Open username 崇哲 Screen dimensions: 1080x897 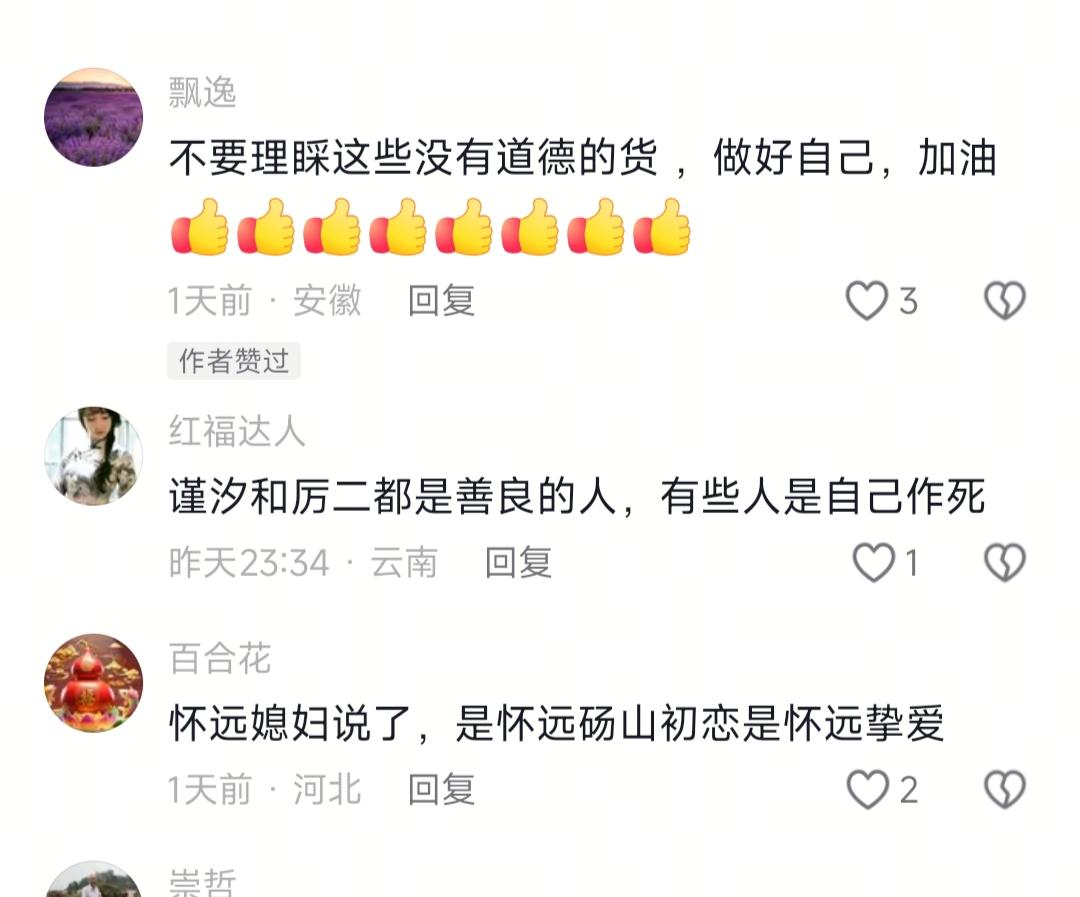pos(202,882)
